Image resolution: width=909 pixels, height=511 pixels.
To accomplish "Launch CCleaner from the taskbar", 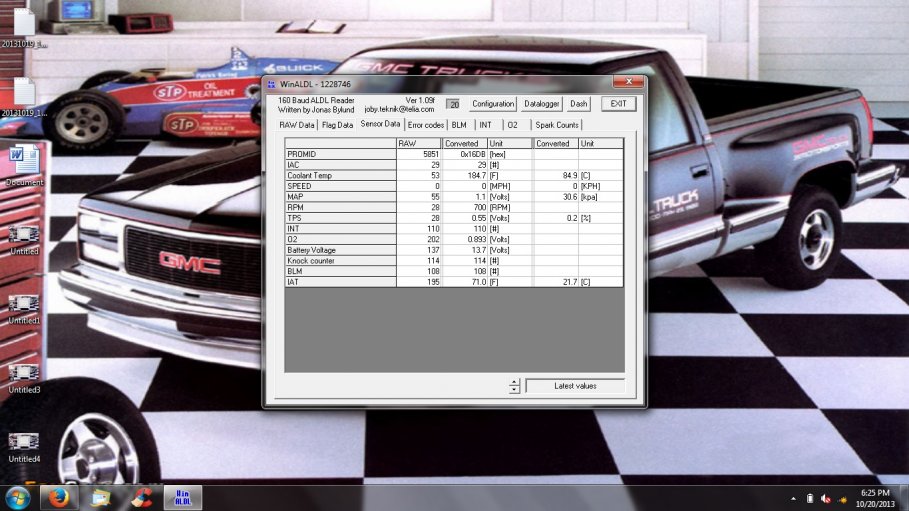I will pos(141,498).
